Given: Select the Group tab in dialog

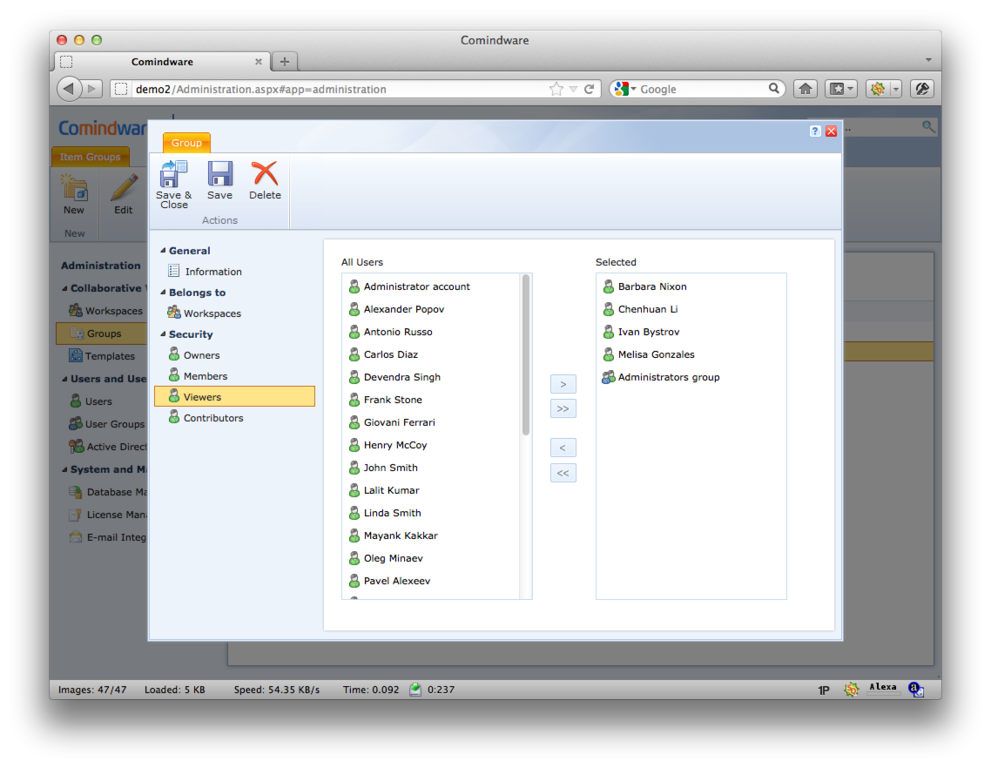Looking at the screenshot, I should click(186, 143).
